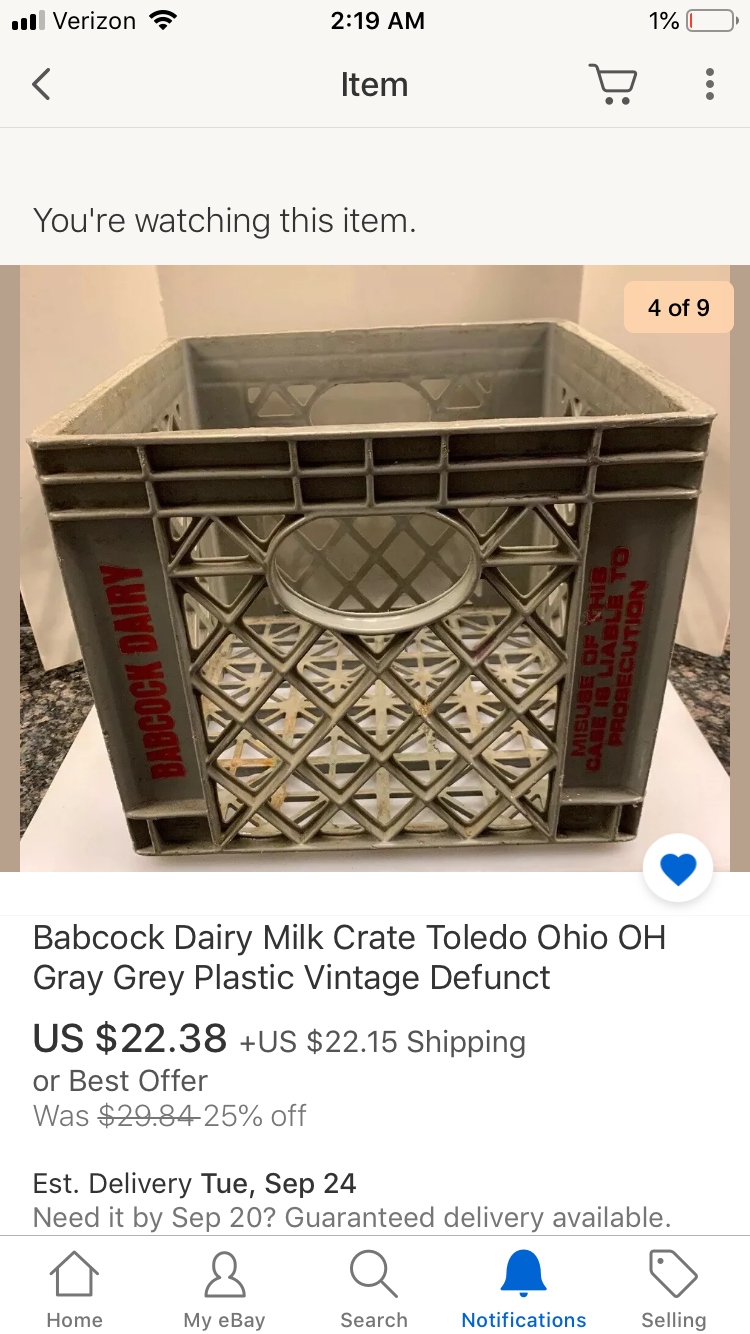Toggle the blue heart watch button
Image resolution: width=750 pixels, height=1334 pixels.
point(678,869)
